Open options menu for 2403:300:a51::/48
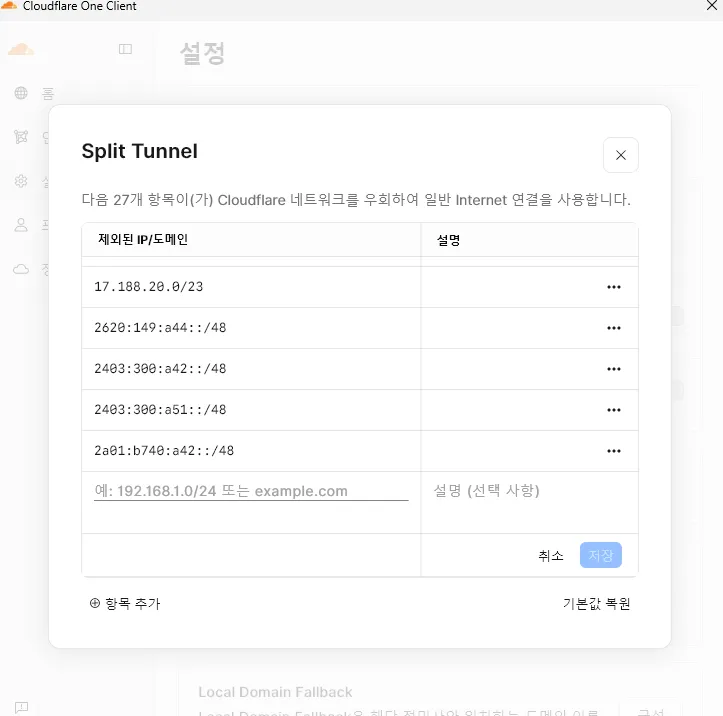 (614, 410)
